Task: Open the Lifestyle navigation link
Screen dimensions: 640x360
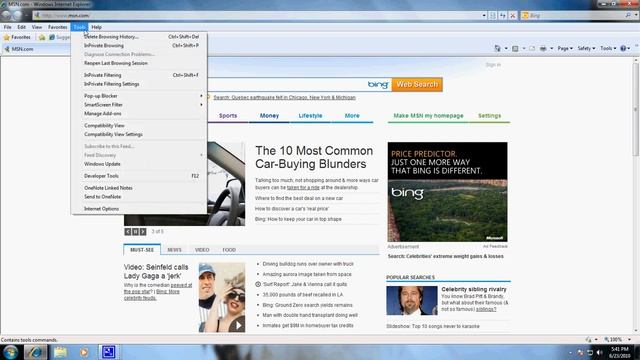Action: (x=310, y=116)
